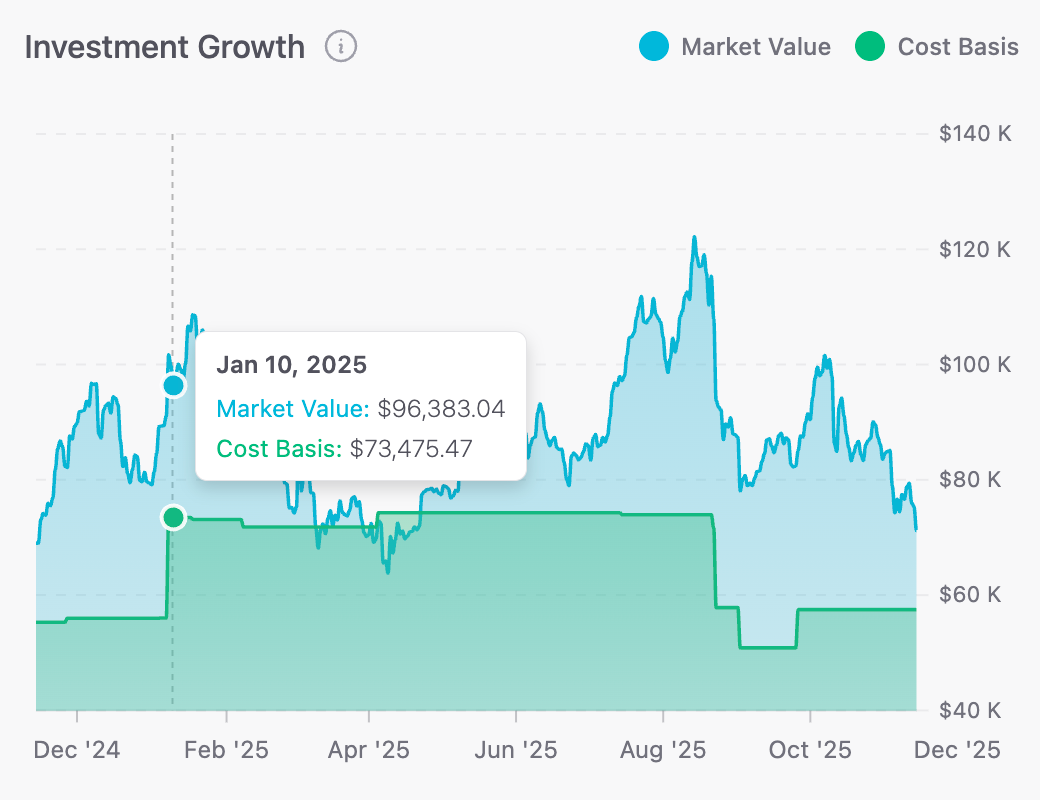The image size is (1040, 800).
Task: Click the green cost basis marker on Jan 10
Action: click(x=173, y=517)
